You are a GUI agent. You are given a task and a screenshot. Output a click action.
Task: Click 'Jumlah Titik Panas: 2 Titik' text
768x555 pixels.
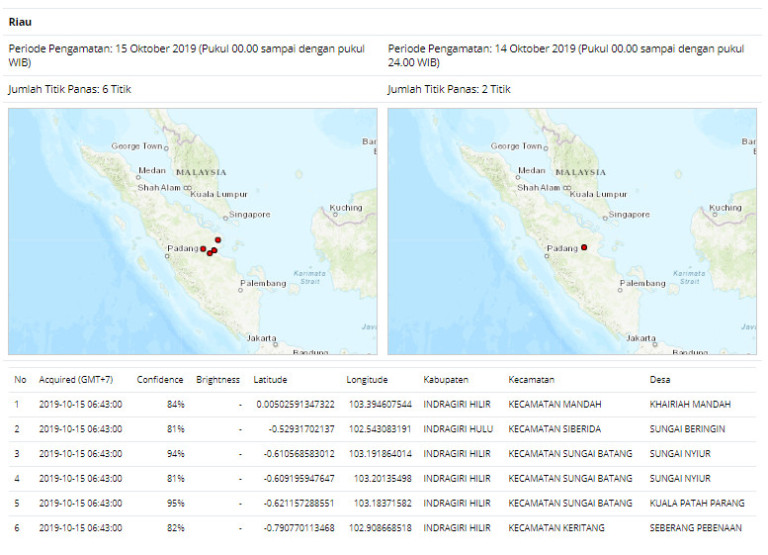(449, 89)
